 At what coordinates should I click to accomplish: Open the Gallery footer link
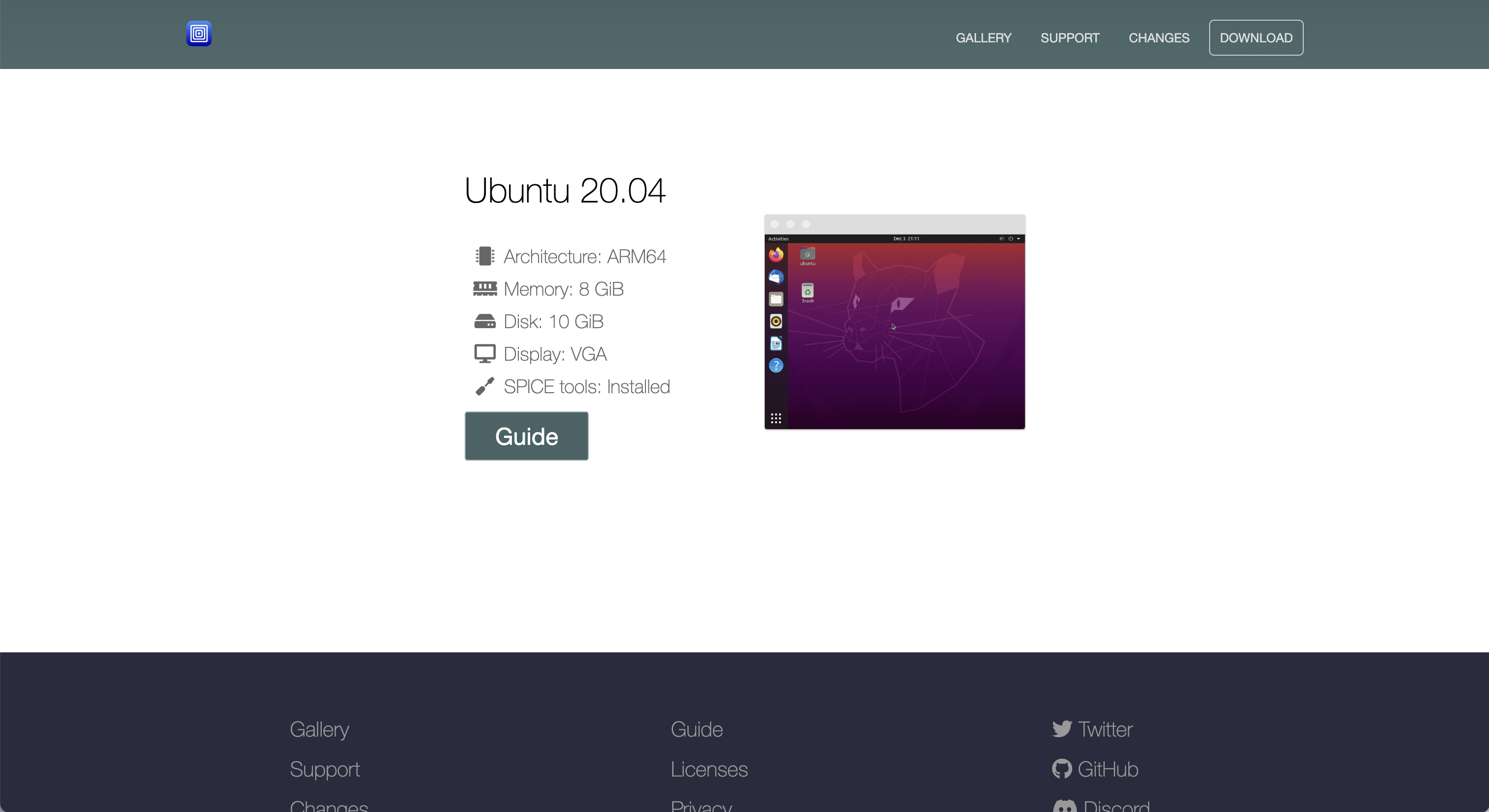point(319,729)
